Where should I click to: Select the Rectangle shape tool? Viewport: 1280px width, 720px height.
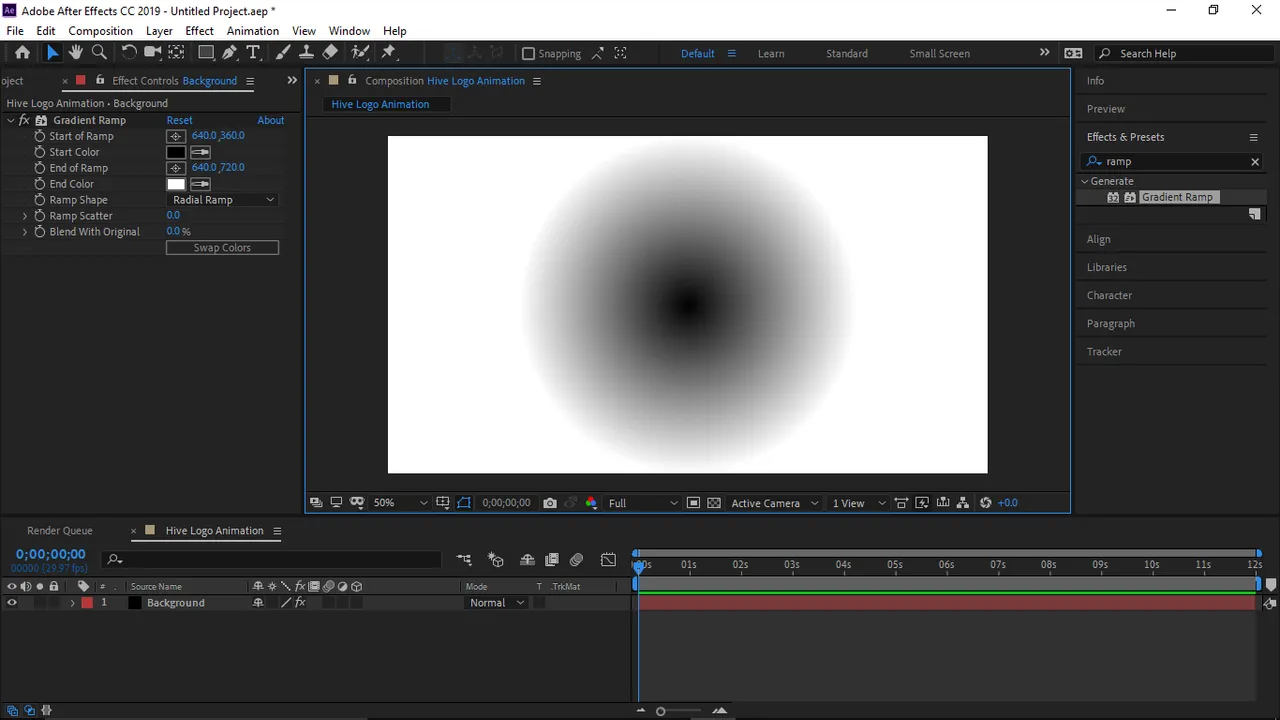pyautogui.click(x=206, y=53)
